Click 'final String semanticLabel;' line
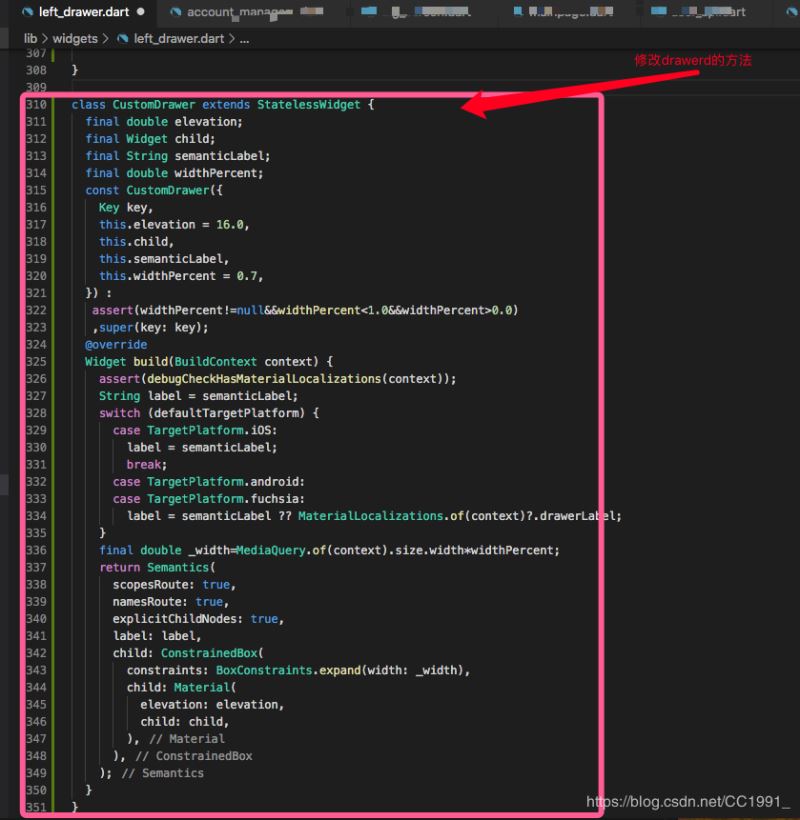 (178, 156)
